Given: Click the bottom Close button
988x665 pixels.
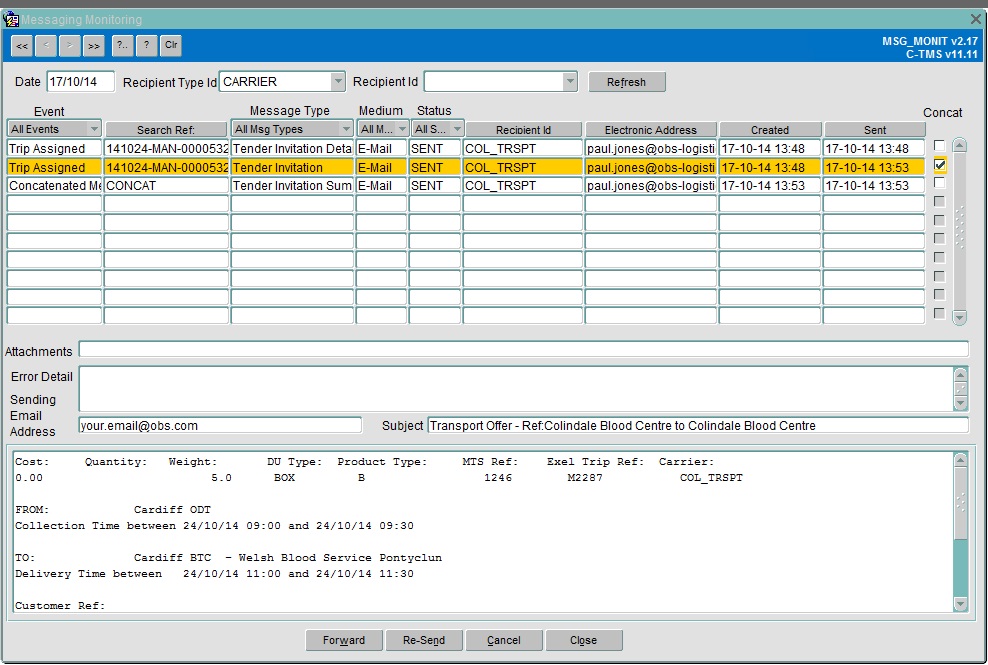Looking at the screenshot, I should [x=583, y=640].
